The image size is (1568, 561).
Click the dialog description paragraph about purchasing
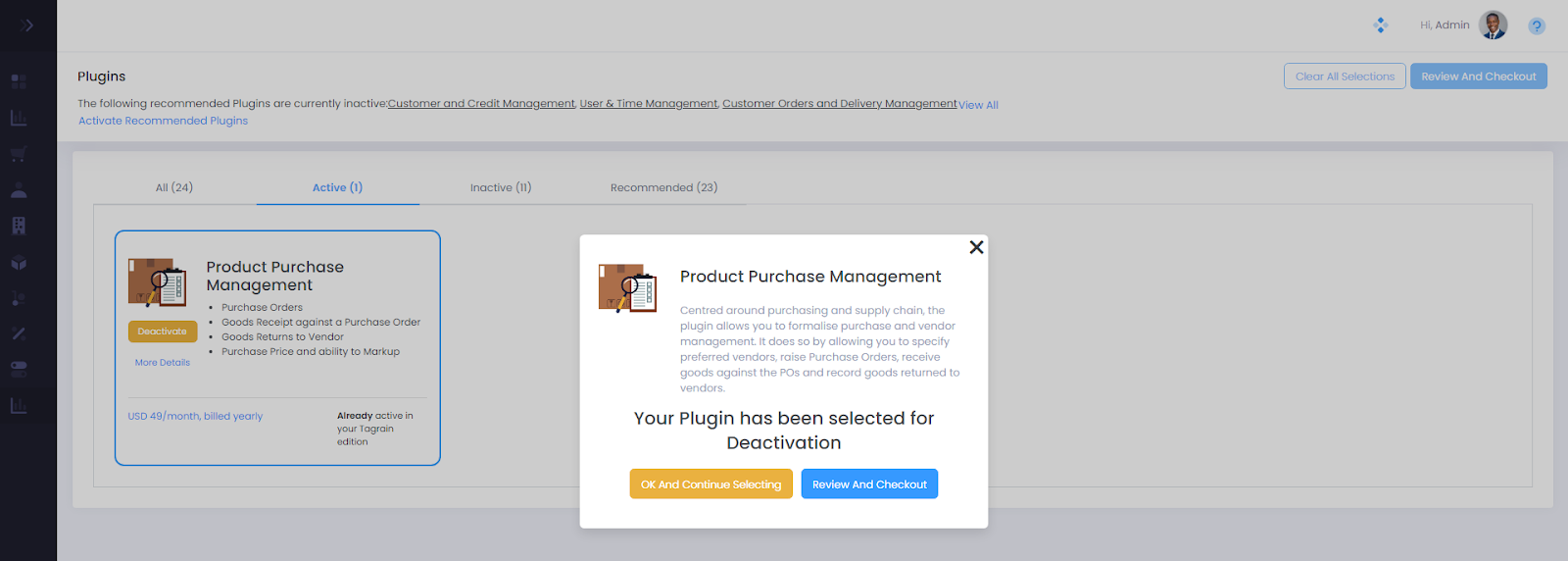(820, 349)
